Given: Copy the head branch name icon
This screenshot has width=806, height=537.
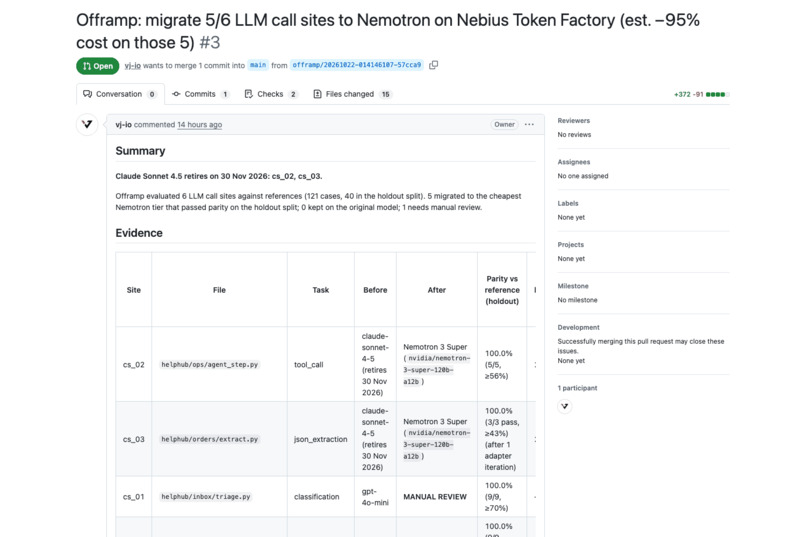Looking at the screenshot, I should coord(433,65).
